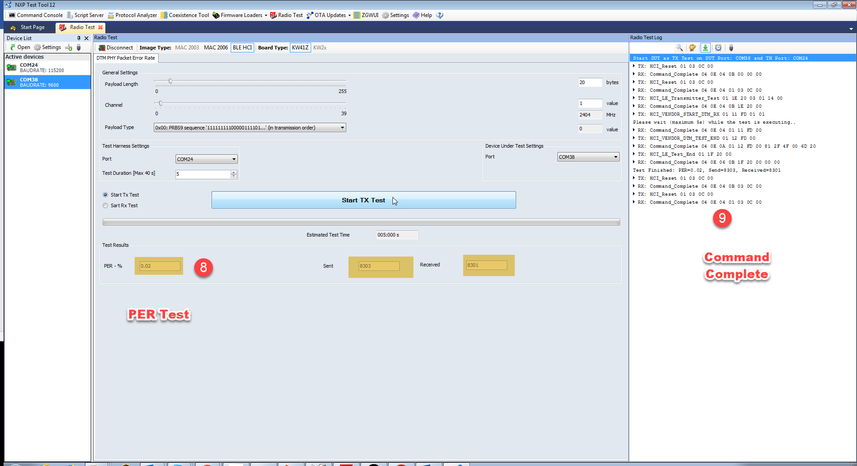Expand the HCI_LE_Transmitter_Test log entry
The height and width of the screenshot is (466, 857).
pos(634,98)
